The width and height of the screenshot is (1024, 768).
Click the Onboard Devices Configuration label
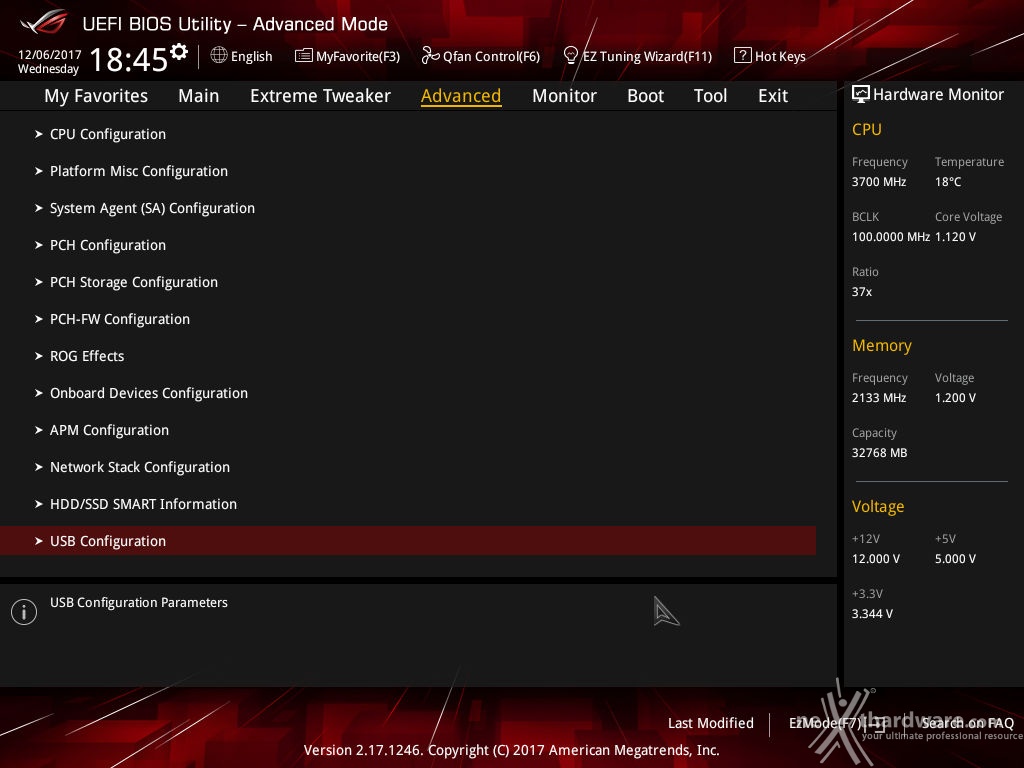[x=149, y=393]
